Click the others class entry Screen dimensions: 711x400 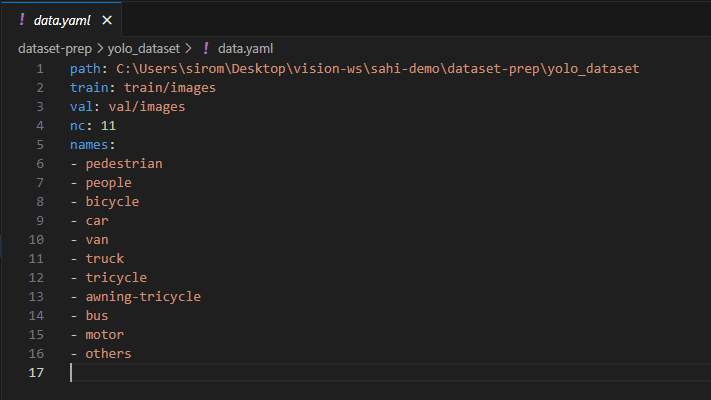(x=108, y=354)
